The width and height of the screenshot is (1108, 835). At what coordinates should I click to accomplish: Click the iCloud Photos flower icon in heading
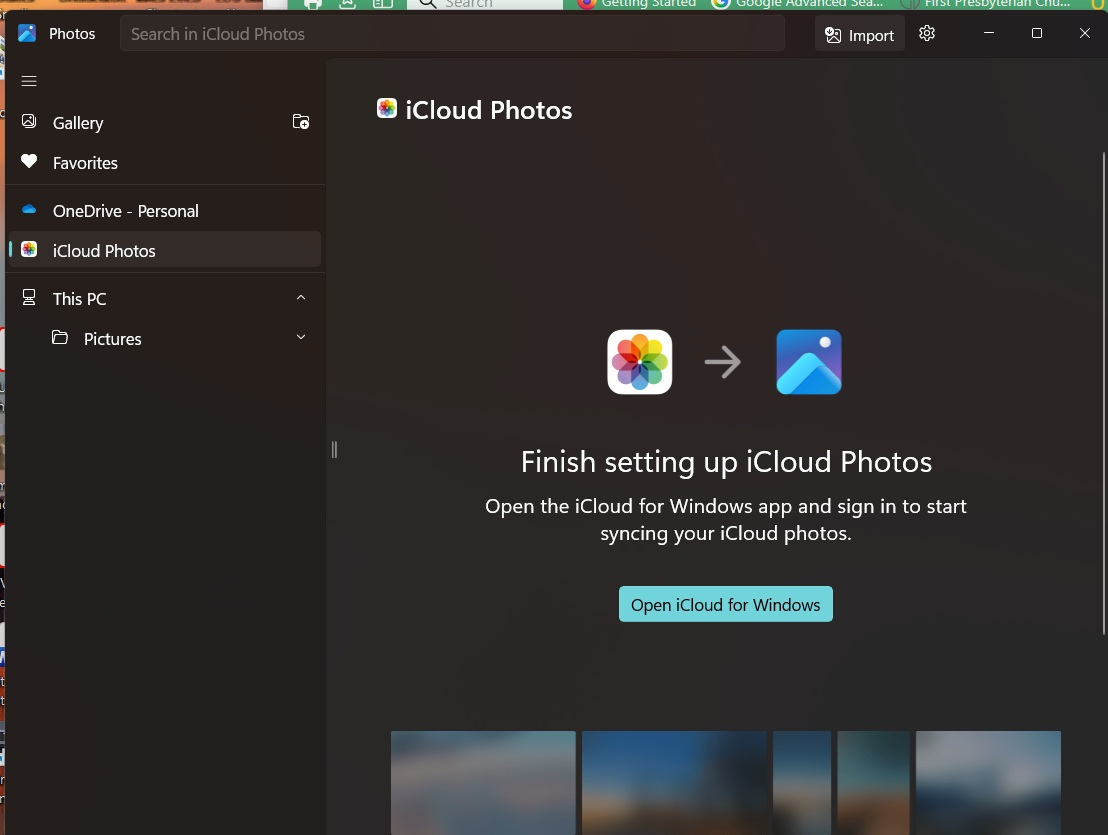coord(387,109)
